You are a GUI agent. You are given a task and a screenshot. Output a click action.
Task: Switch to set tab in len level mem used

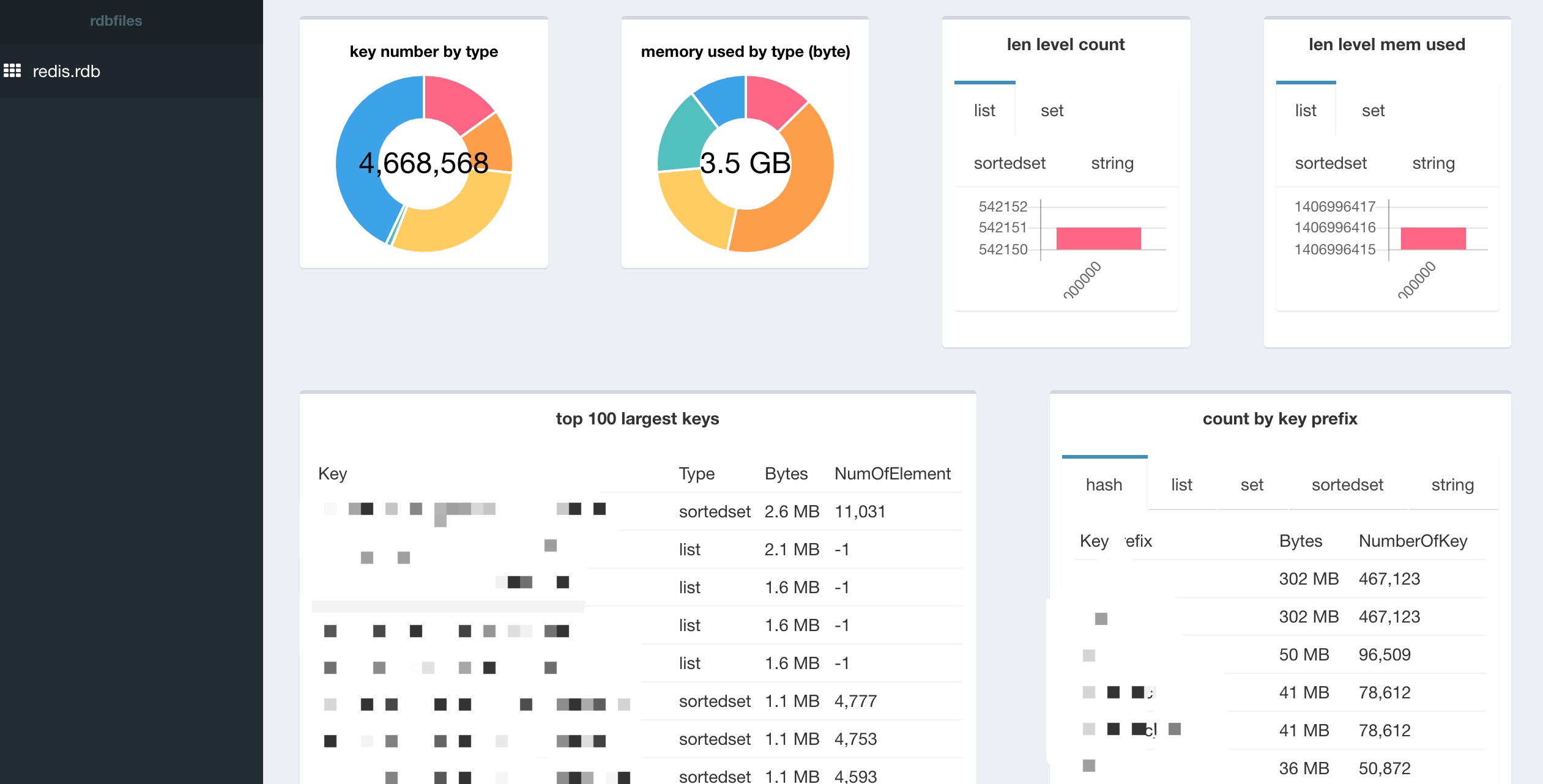tap(1373, 111)
